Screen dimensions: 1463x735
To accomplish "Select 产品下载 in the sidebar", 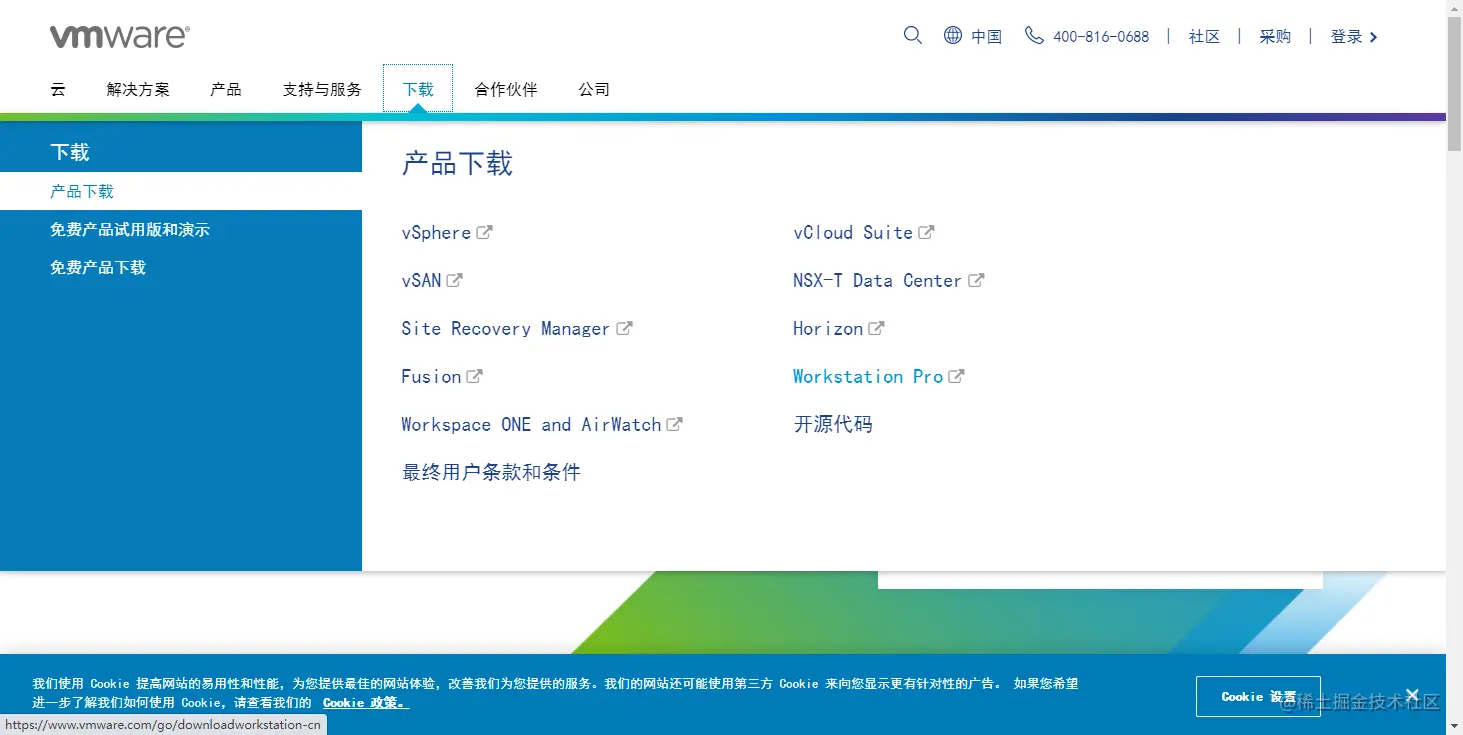I will [x=181, y=191].
